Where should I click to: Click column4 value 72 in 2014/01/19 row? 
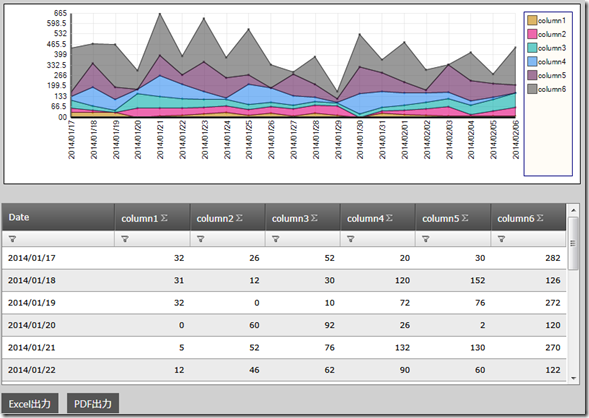coord(405,303)
